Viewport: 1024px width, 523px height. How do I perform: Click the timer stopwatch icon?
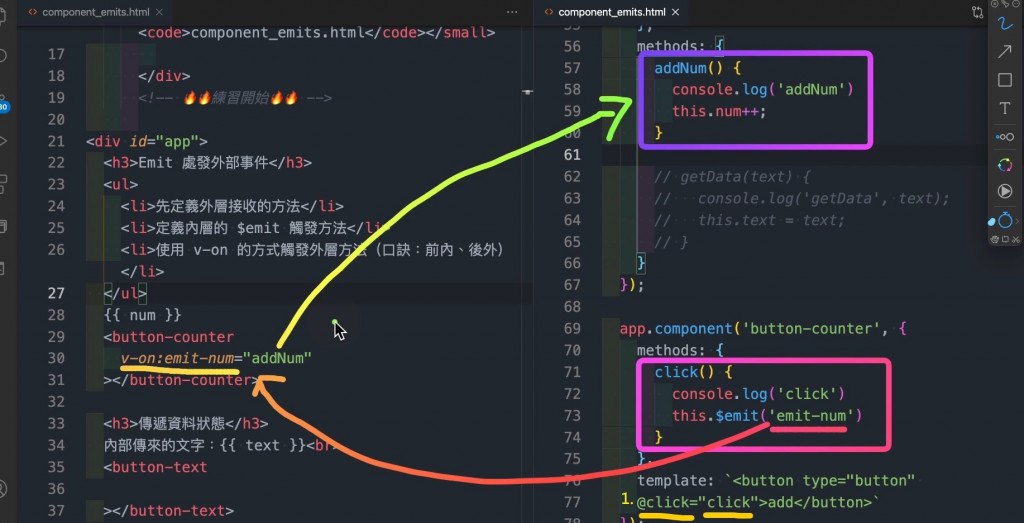pyautogui.click(x=1005, y=220)
